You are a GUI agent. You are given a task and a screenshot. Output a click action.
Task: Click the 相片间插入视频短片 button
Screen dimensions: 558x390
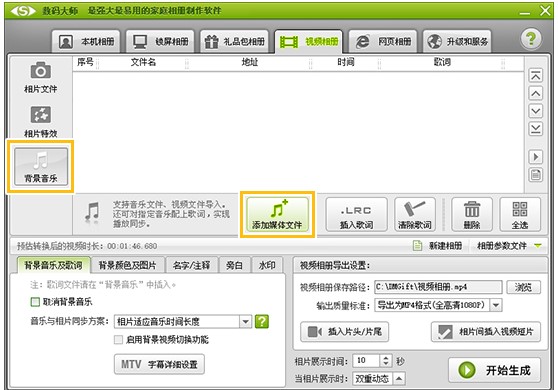486,332
